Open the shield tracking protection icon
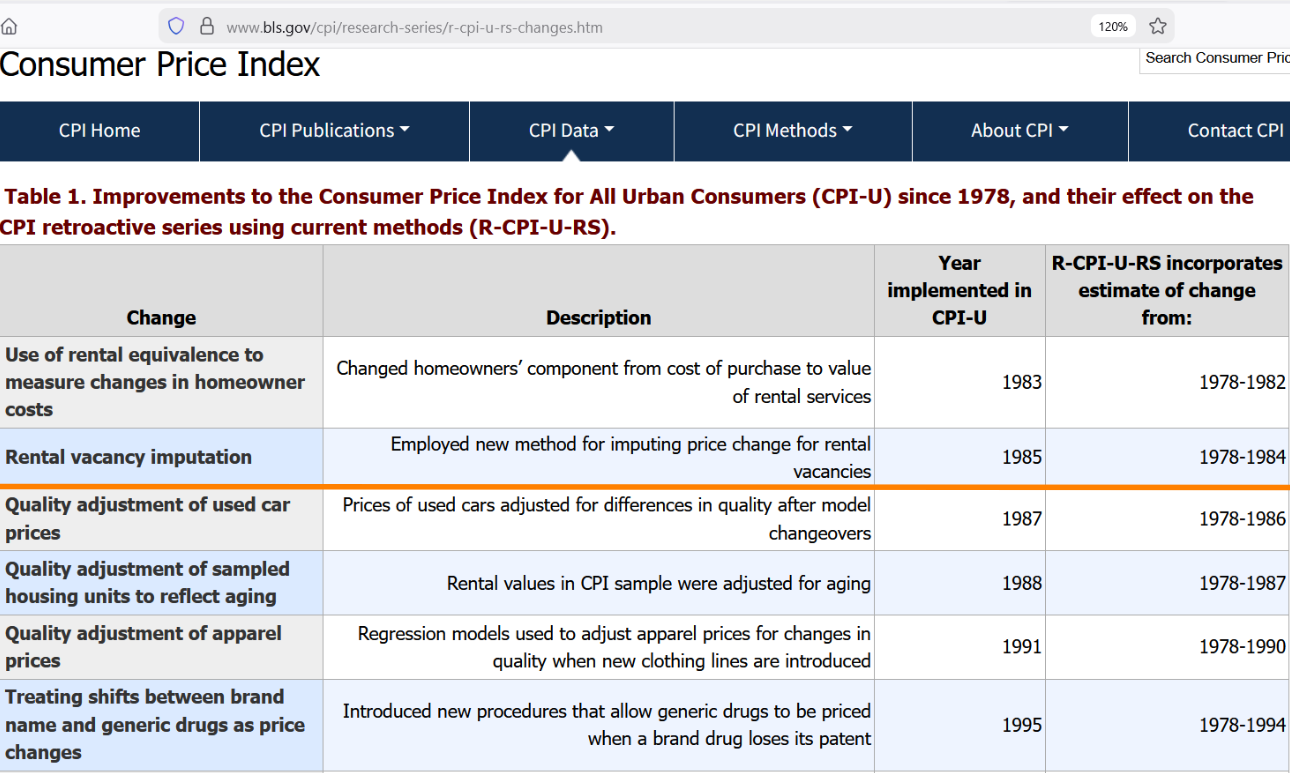 176,27
